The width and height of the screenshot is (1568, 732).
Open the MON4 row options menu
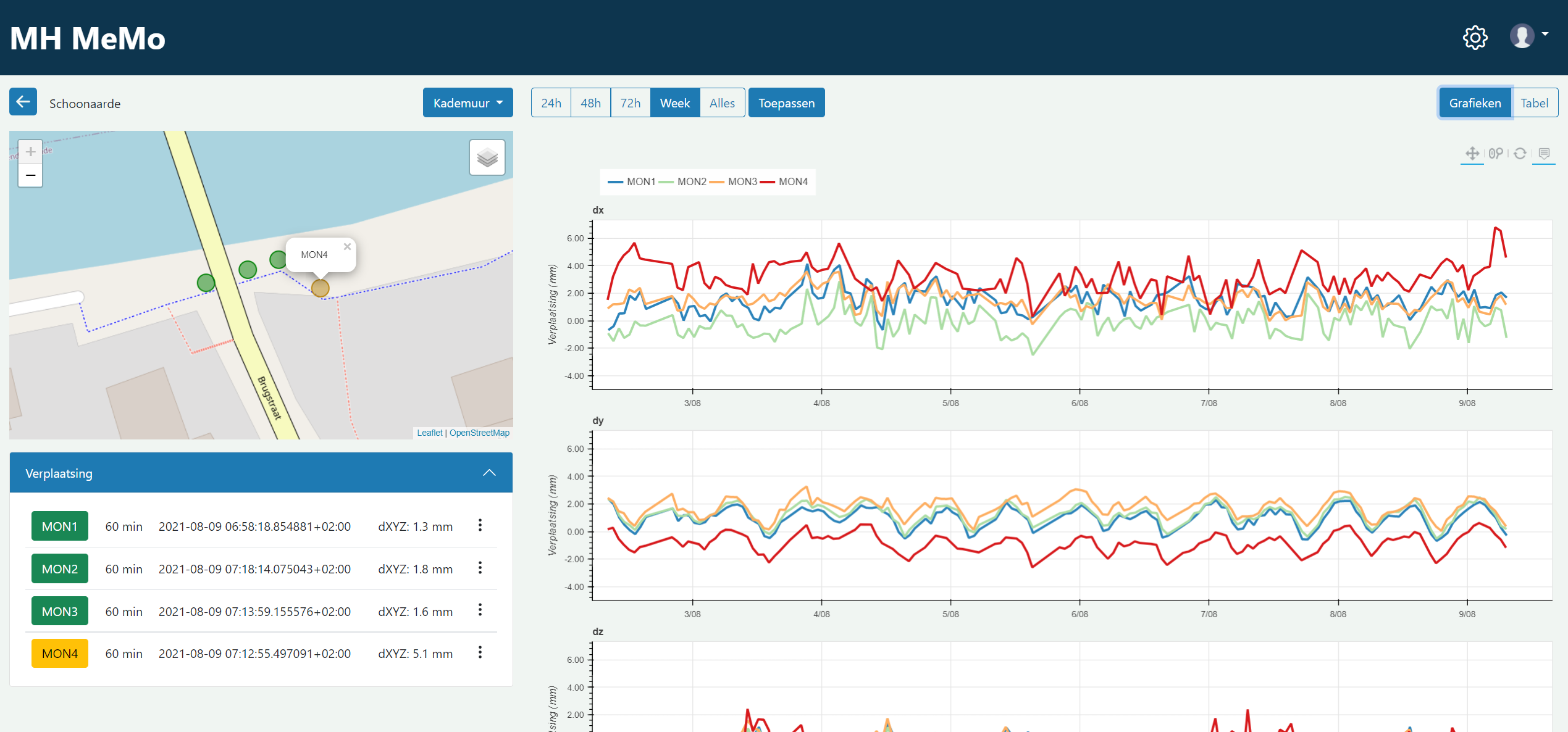[x=480, y=652]
